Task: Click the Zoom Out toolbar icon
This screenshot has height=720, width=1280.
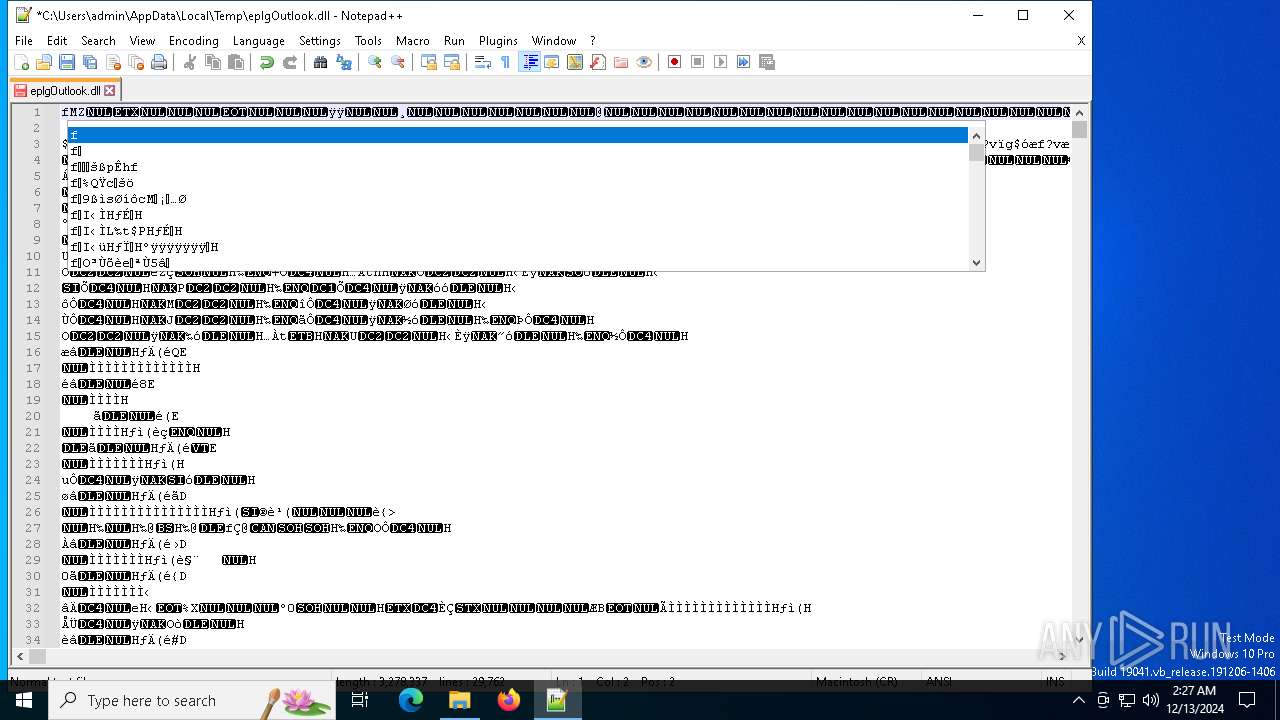Action: 398,62
